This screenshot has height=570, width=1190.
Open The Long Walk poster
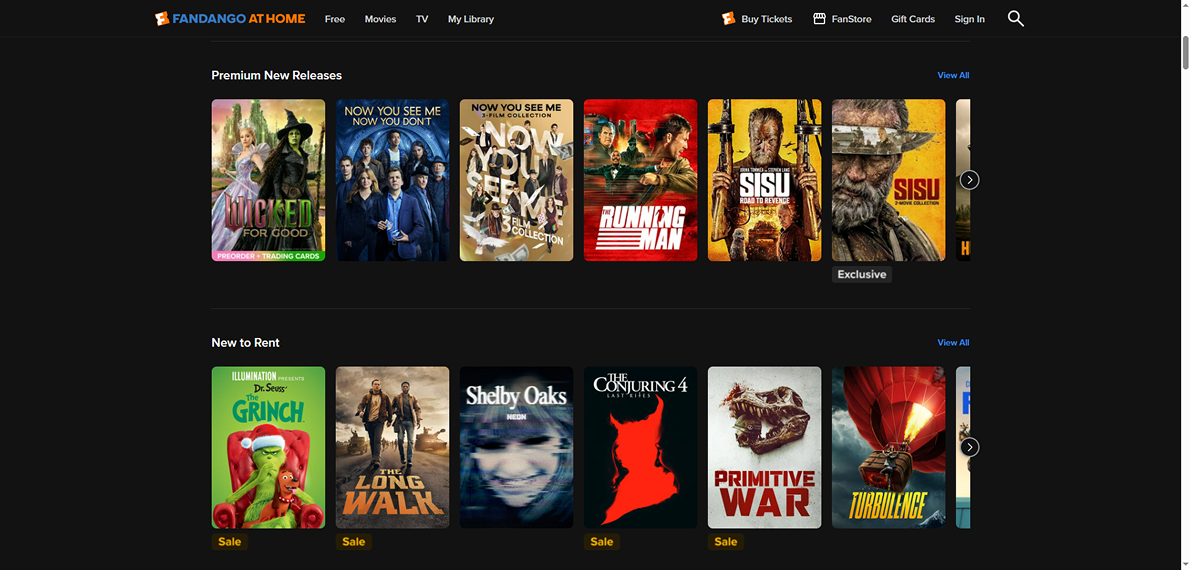tap(392, 447)
